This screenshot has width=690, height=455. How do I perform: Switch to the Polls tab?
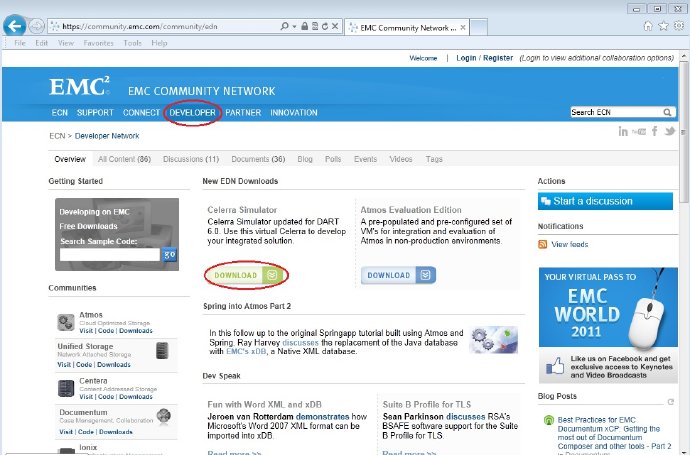pyautogui.click(x=333, y=159)
